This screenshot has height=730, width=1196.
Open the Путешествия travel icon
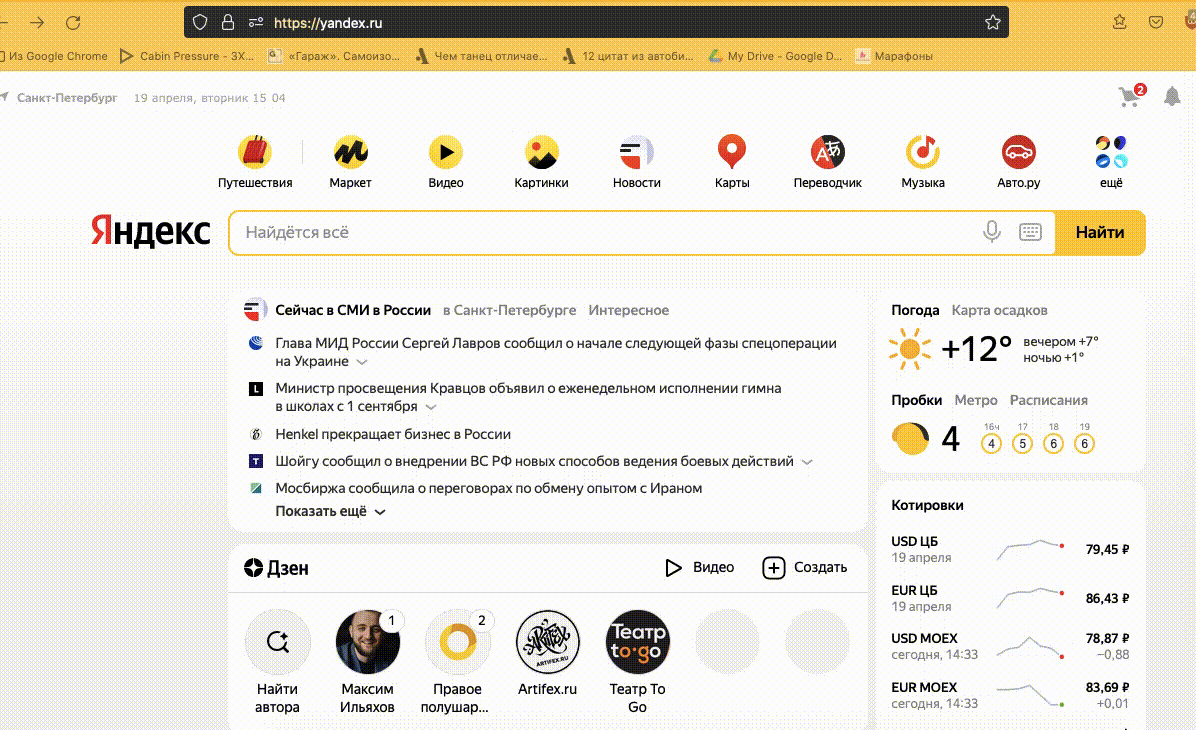pyautogui.click(x=255, y=154)
